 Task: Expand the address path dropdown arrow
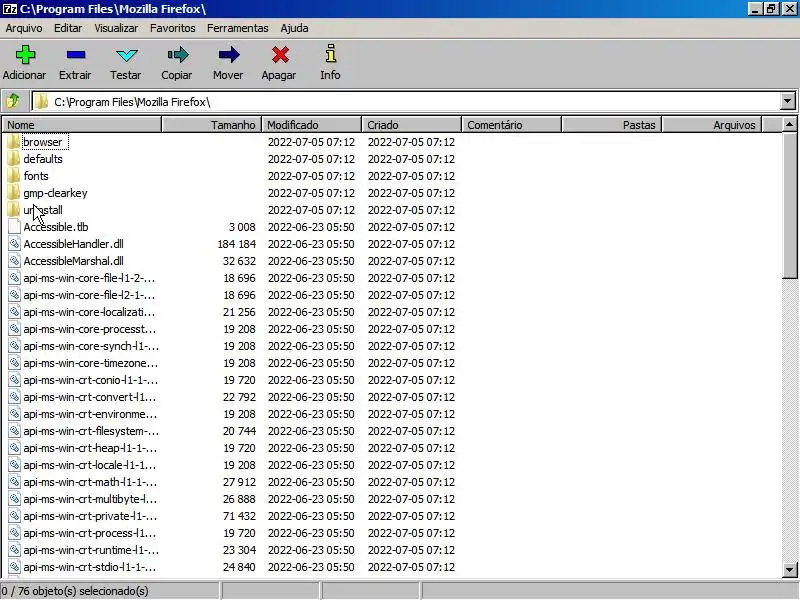pos(788,101)
